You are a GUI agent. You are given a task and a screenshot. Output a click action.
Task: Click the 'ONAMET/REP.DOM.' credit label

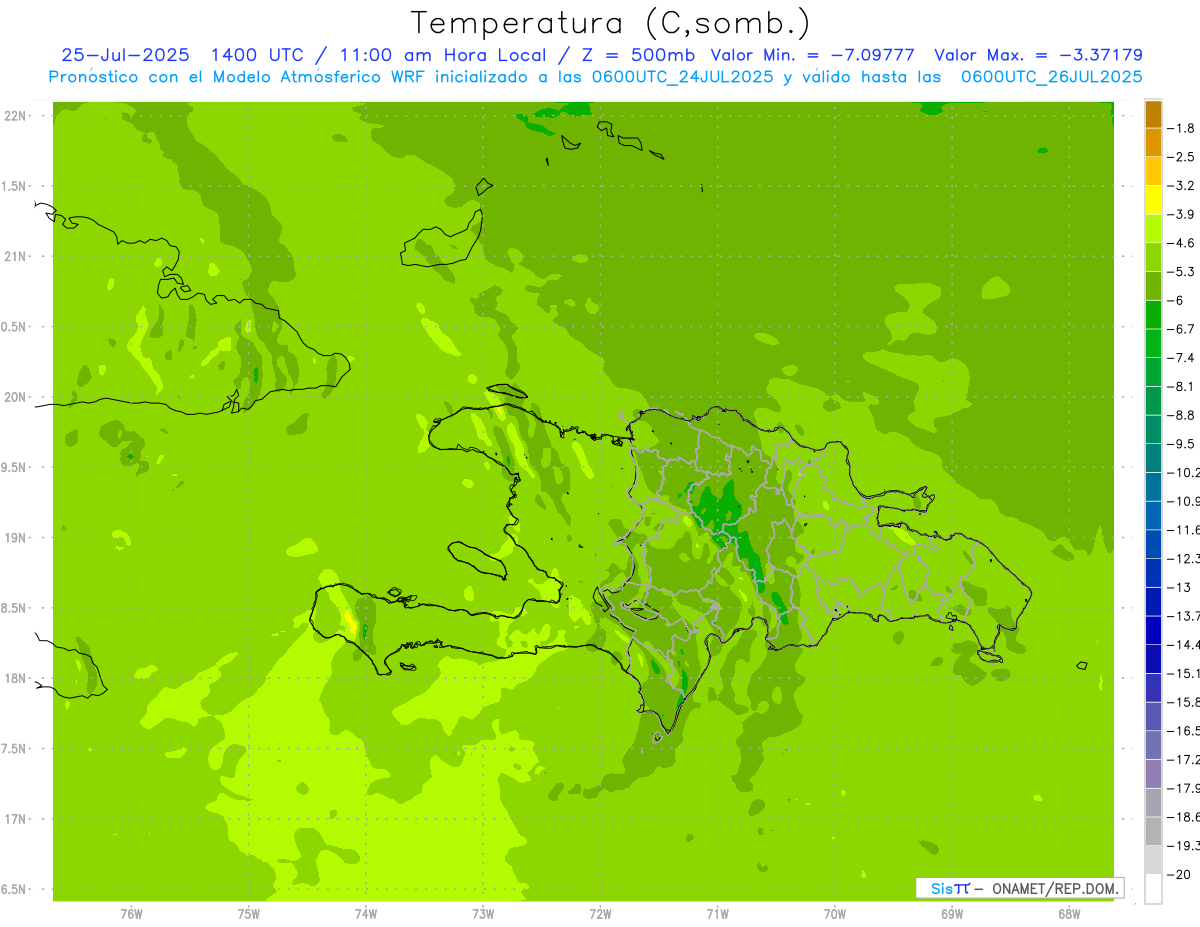[x=1056, y=888]
